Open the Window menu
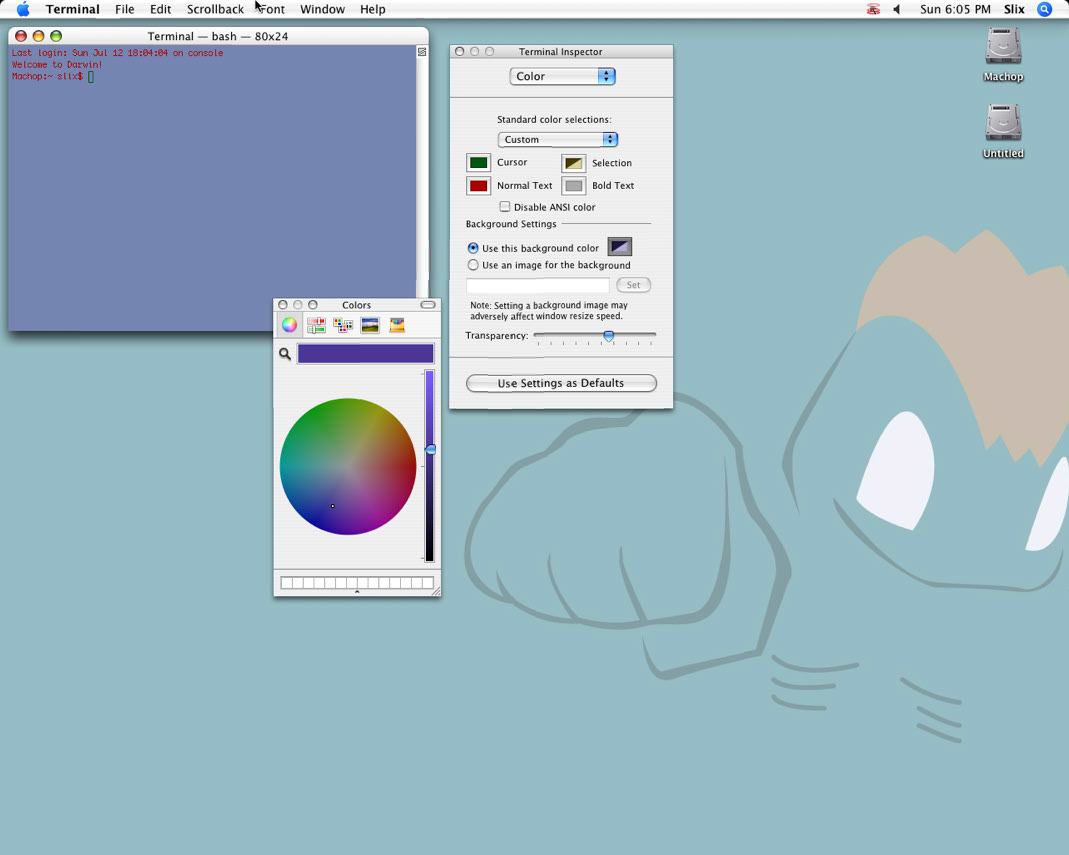 pyautogui.click(x=322, y=9)
